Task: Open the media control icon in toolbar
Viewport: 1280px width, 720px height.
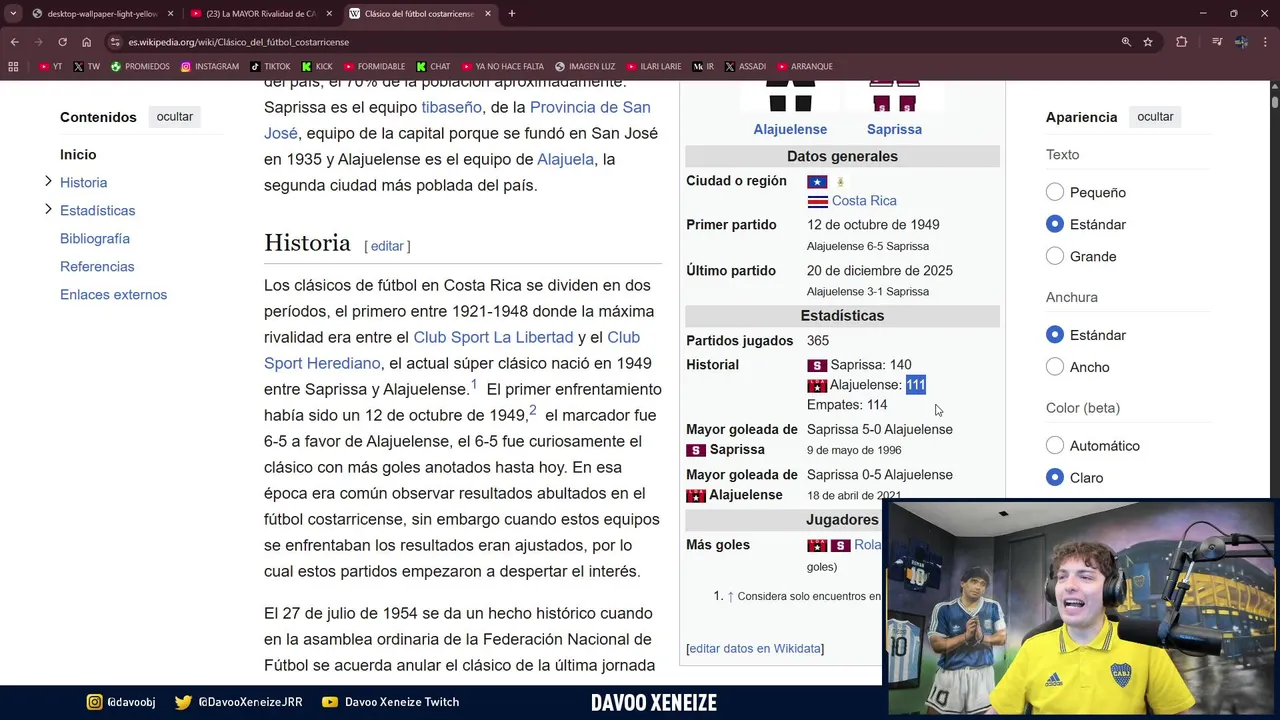Action: pyautogui.click(x=1217, y=42)
